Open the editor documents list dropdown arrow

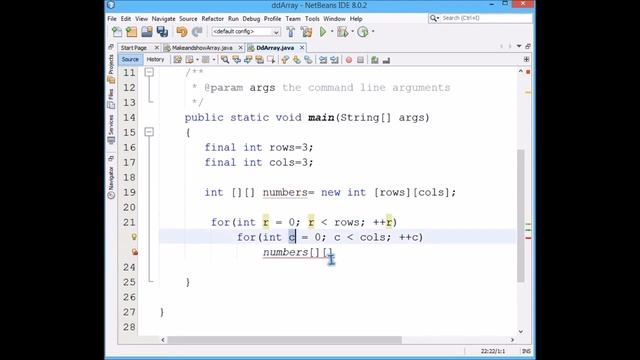(x=519, y=47)
